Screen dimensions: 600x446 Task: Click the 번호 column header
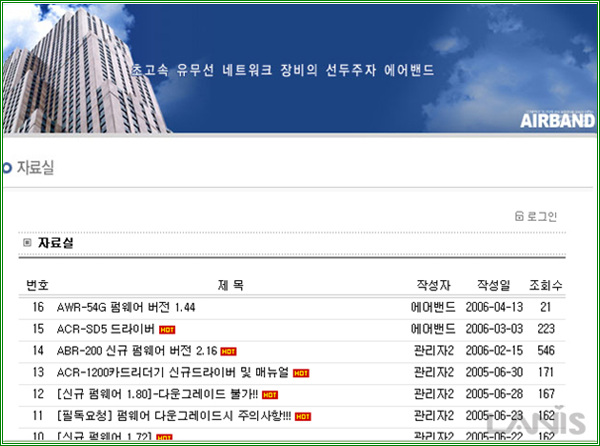[37, 285]
